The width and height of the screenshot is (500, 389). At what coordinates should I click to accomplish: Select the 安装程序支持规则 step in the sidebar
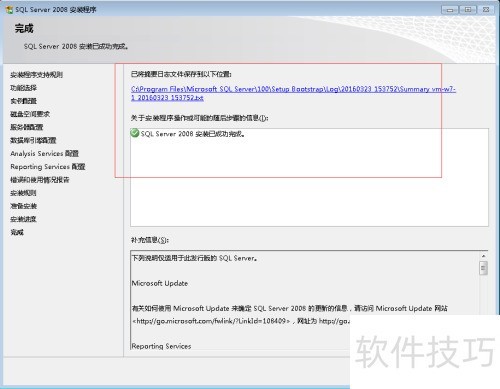click(x=36, y=75)
